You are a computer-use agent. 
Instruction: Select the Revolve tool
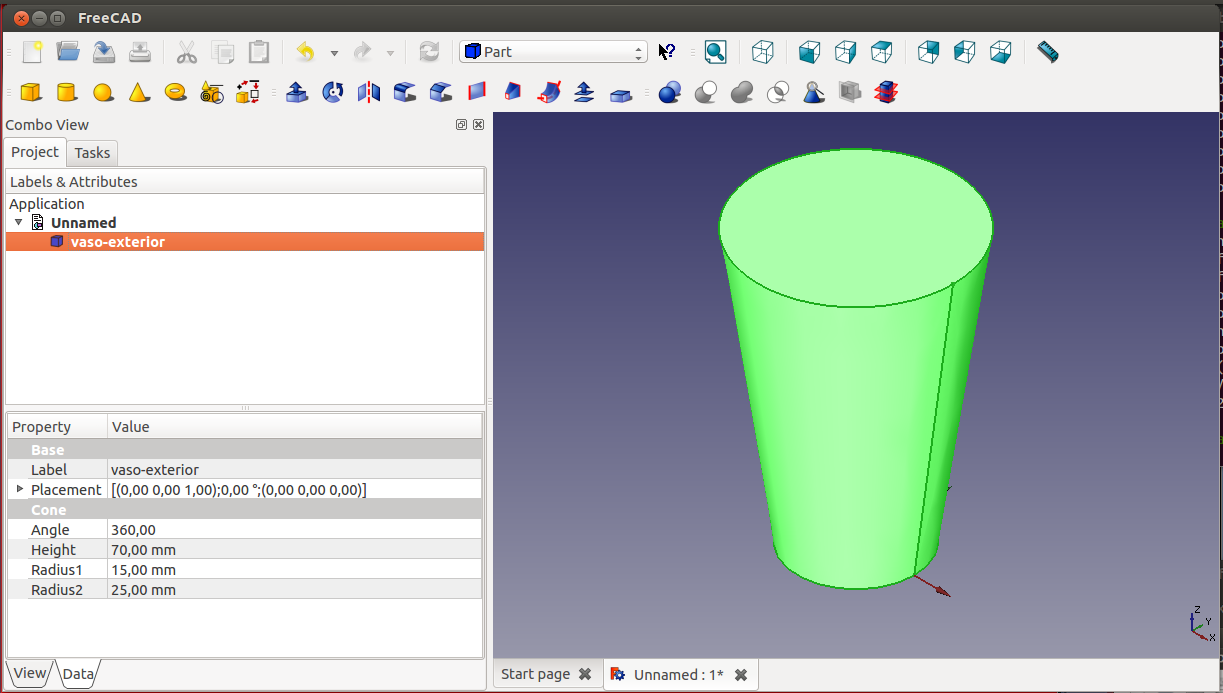[333, 92]
